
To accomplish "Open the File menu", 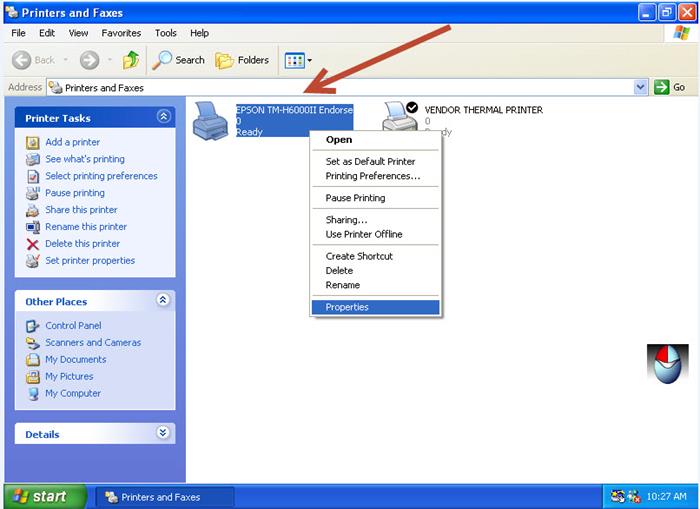I will [18, 33].
